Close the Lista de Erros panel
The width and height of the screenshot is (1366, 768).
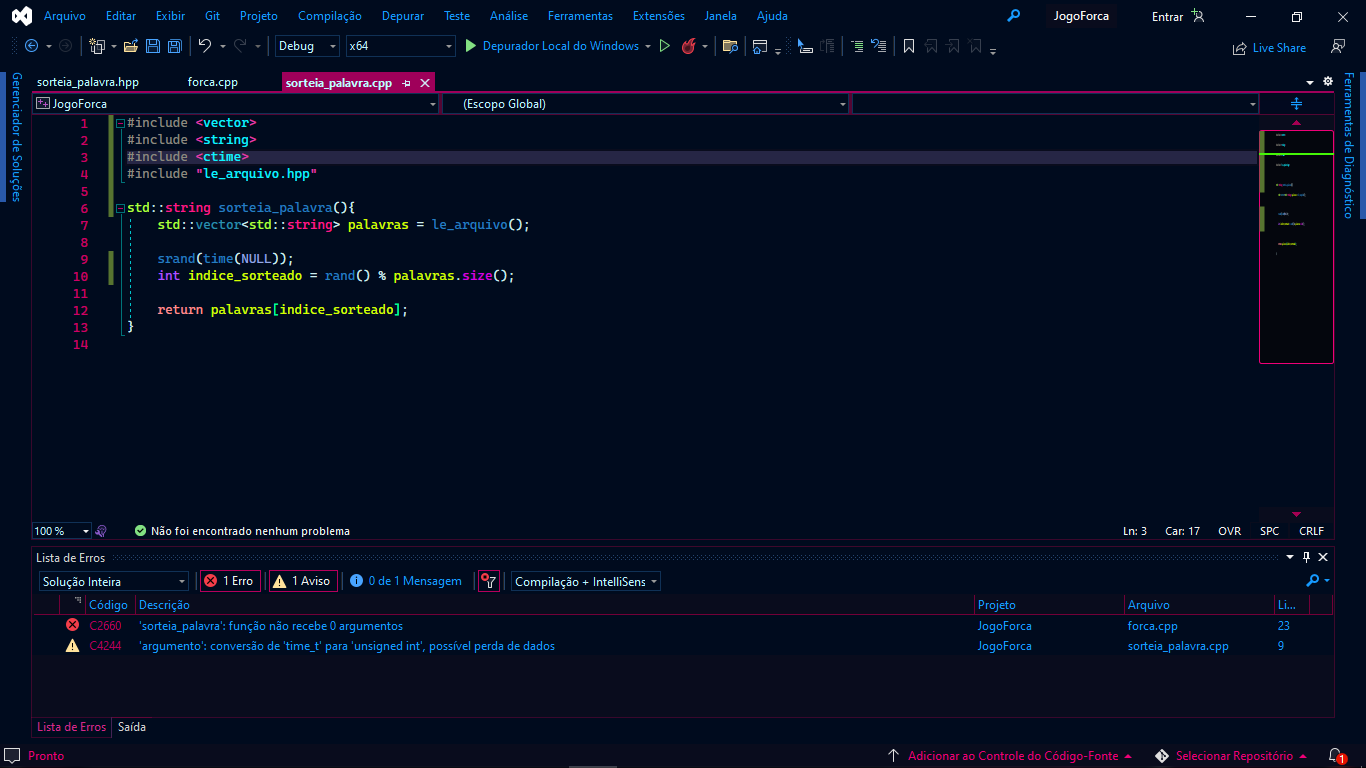click(x=1323, y=558)
